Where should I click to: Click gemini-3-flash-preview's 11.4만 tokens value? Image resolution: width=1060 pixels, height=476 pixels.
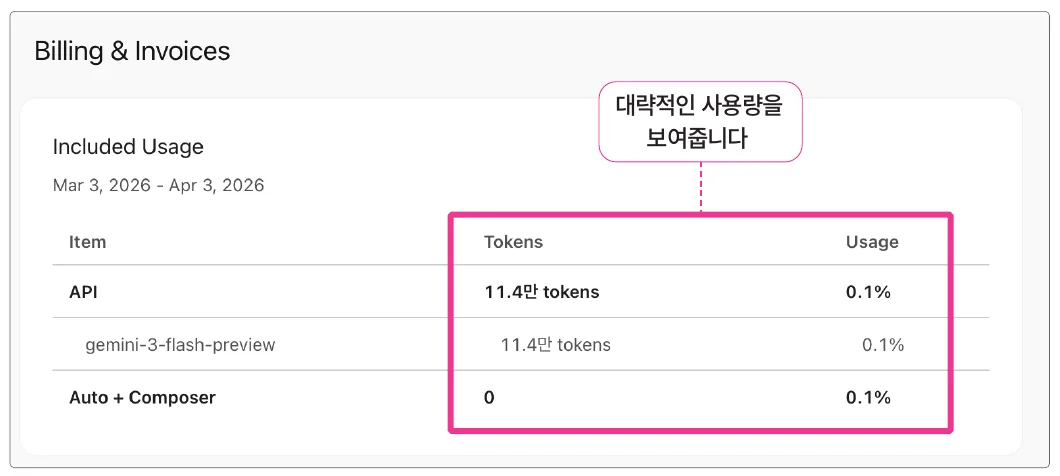coord(556,345)
